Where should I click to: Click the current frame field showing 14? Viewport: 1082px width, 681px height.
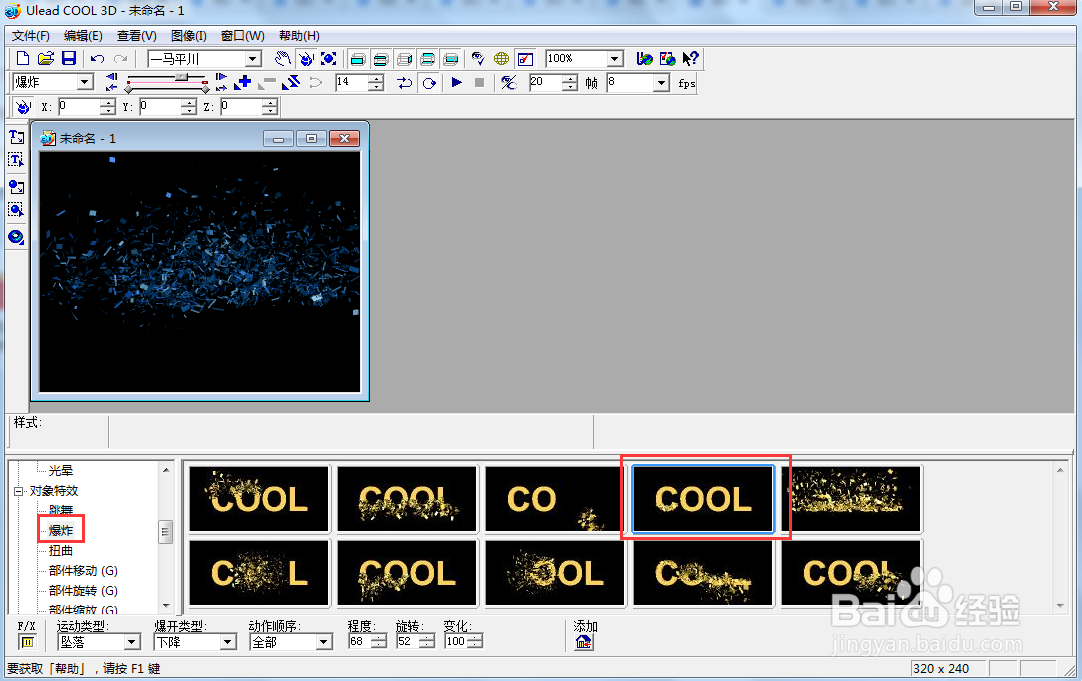(x=352, y=82)
